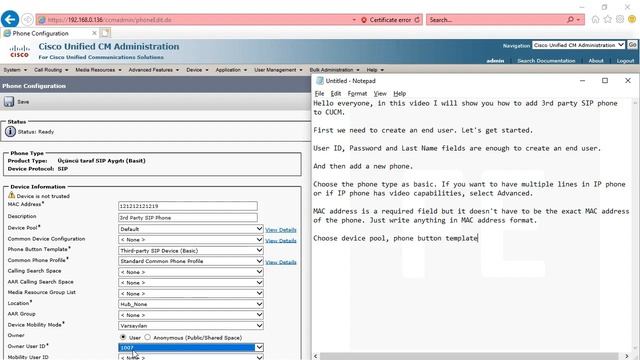
Task: Click Notepad horizontal scrollbar right arrow
Action: coord(627,356)
